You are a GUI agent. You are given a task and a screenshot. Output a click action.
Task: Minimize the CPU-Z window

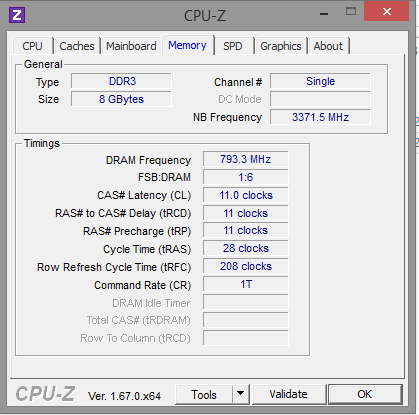(324, 14)
